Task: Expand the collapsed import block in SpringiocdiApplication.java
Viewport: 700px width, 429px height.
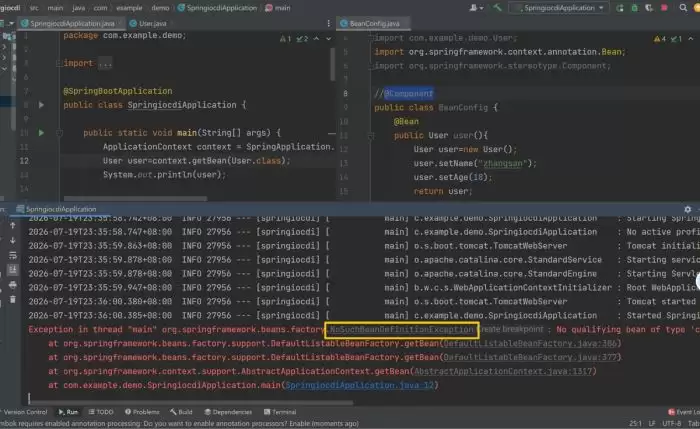Action: [105, 63]
